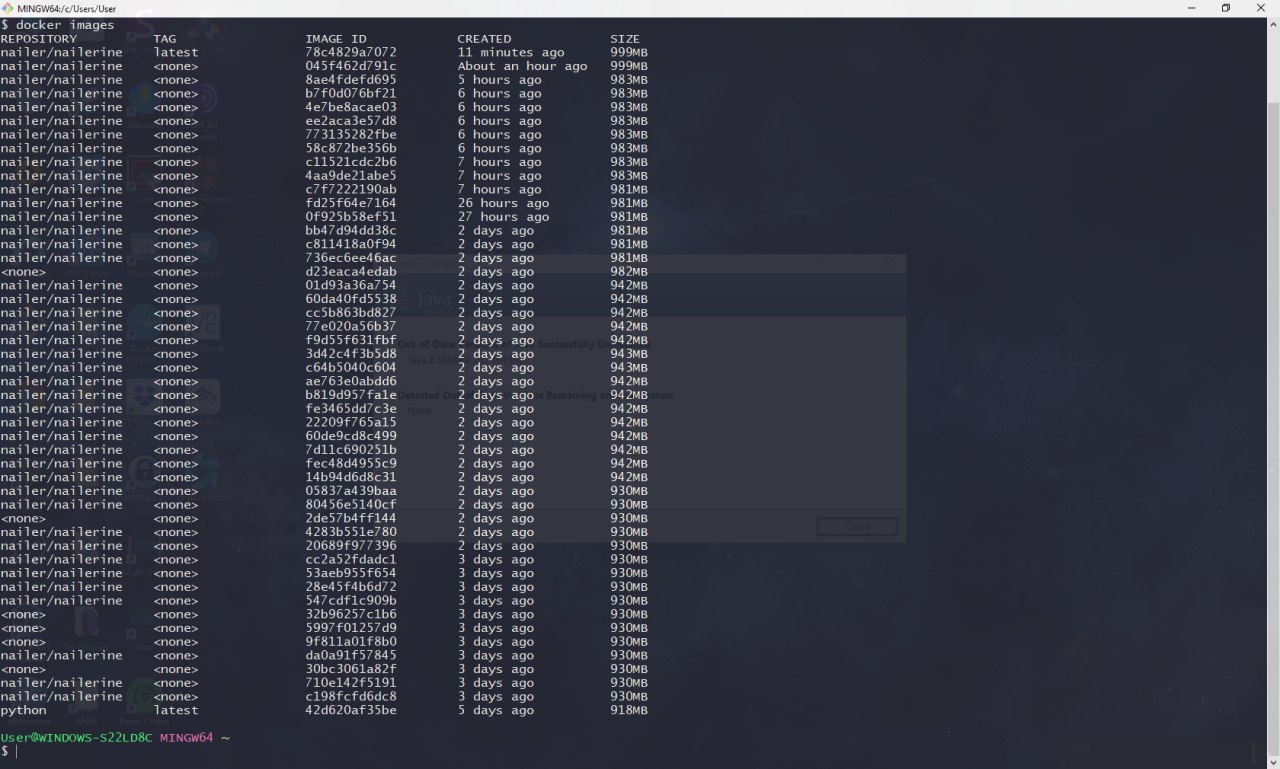Click the TAG column header
Screen dimensions: 1280x769
164,39
